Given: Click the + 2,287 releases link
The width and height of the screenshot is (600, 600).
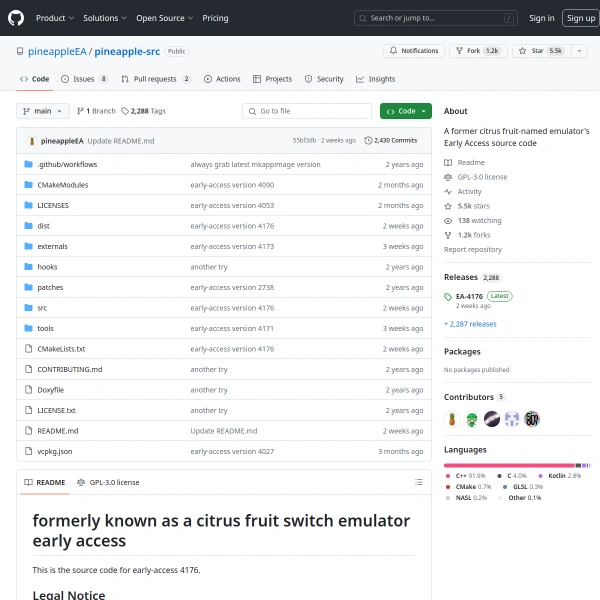Looking at the screenshot, I should (470, 324).
